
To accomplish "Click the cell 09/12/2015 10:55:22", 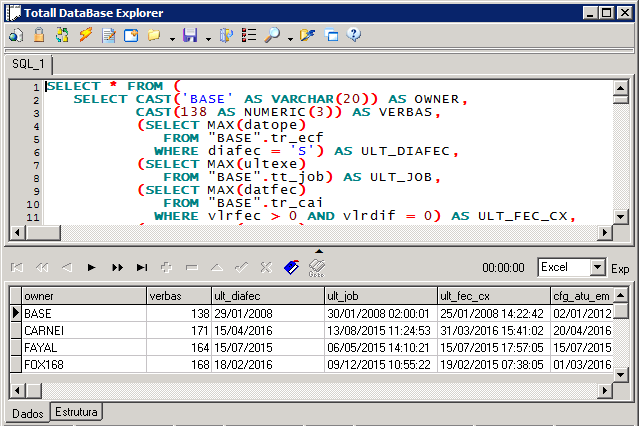I will pos(381,364).
